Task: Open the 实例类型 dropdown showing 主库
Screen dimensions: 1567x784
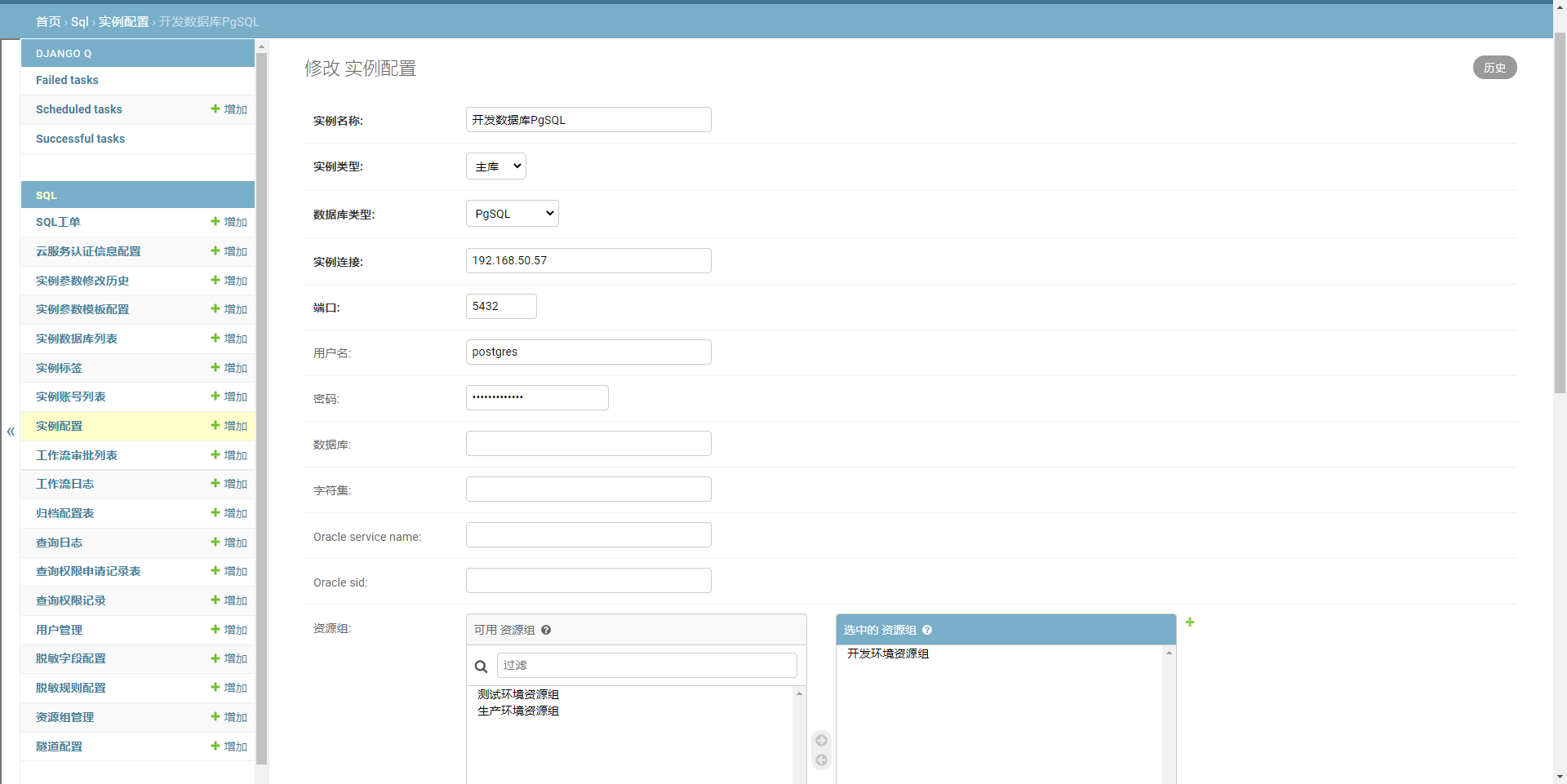Action: pos(496,166)
